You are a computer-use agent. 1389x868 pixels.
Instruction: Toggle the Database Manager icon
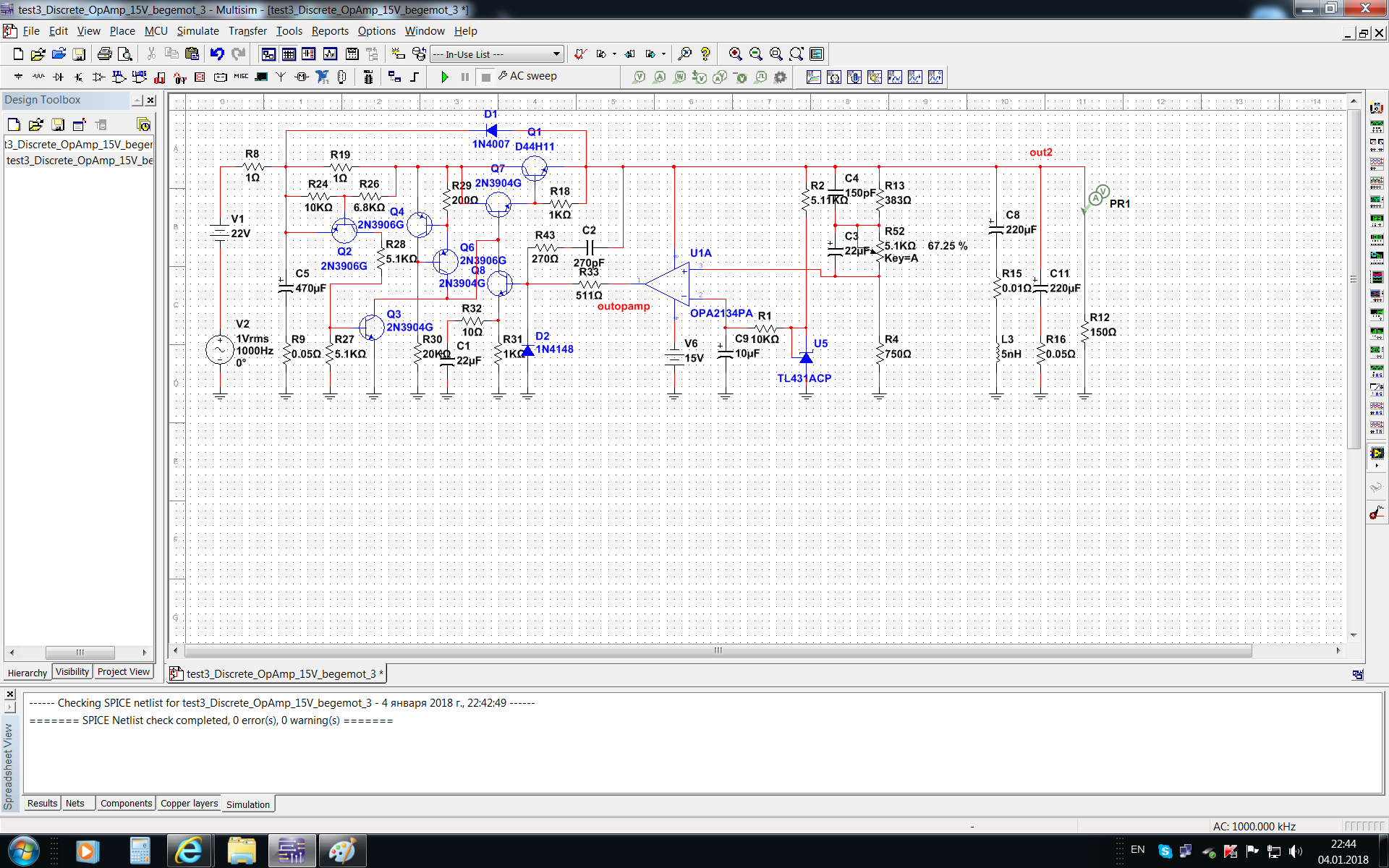[x=419, y=54]
